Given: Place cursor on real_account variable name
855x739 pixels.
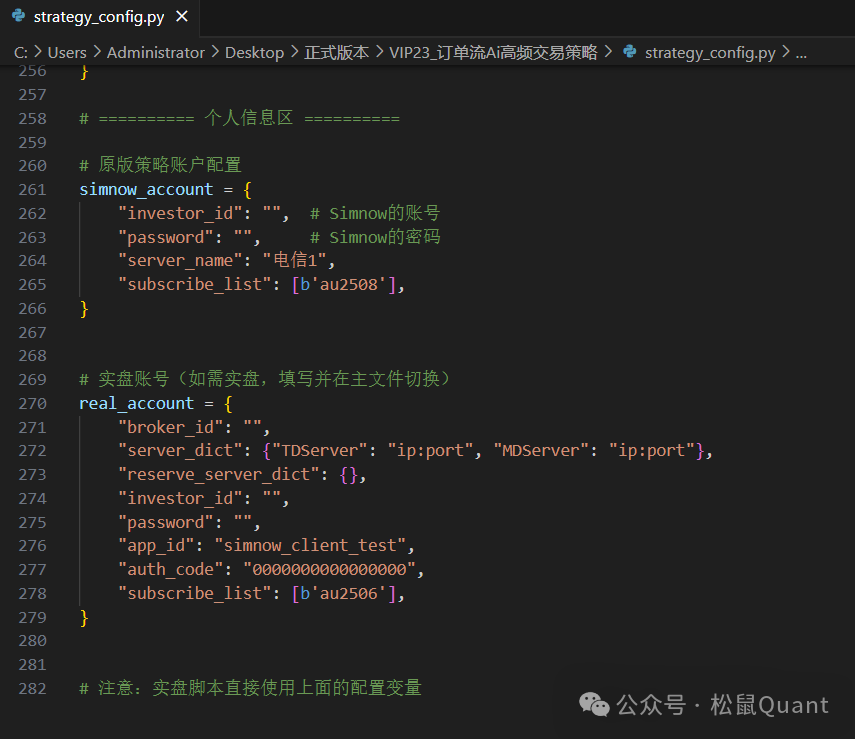Looking at the screenshot, I should (136, 403).
